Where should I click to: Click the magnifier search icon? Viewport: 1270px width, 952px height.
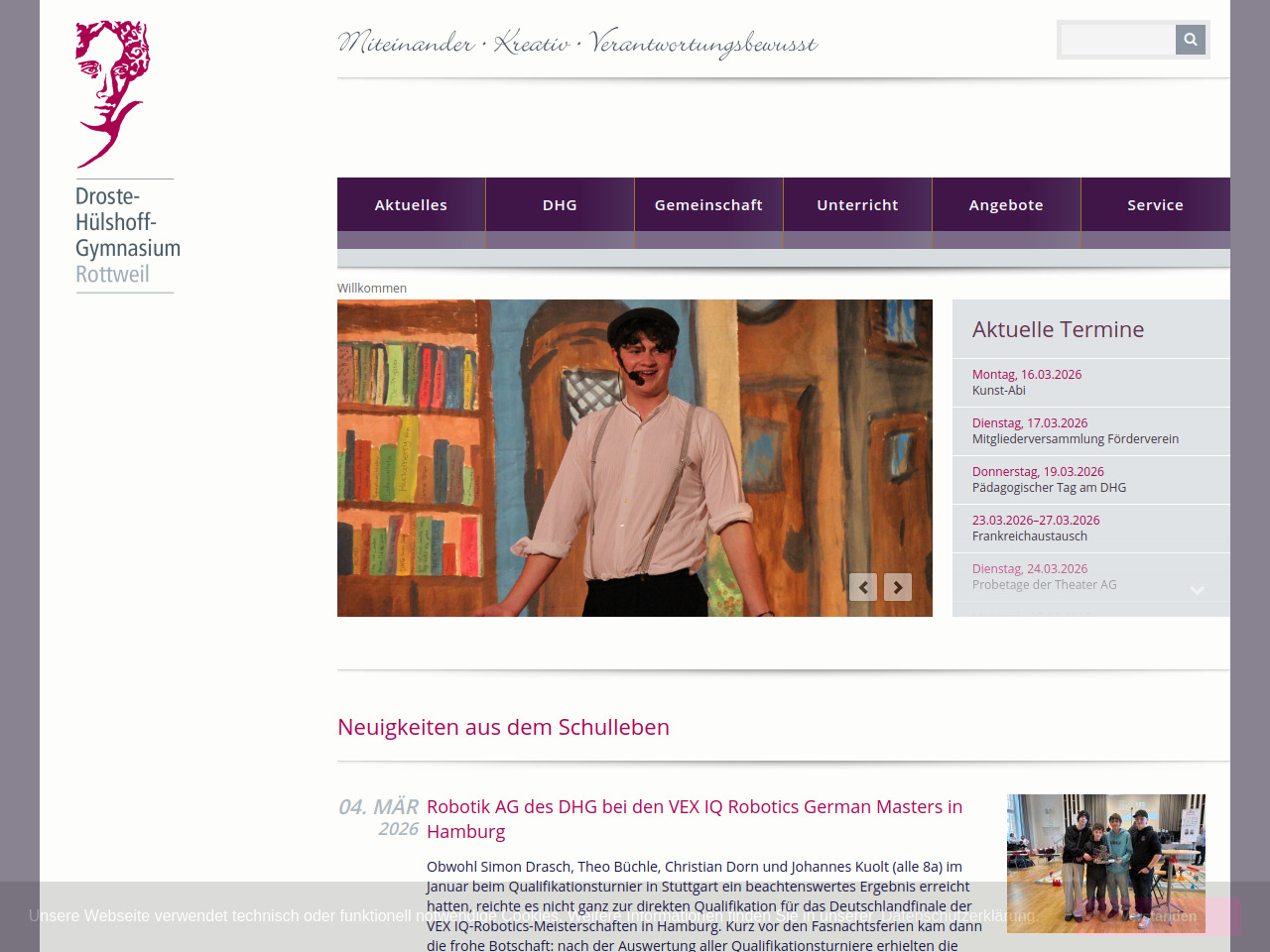click(x=1190, y=40)
